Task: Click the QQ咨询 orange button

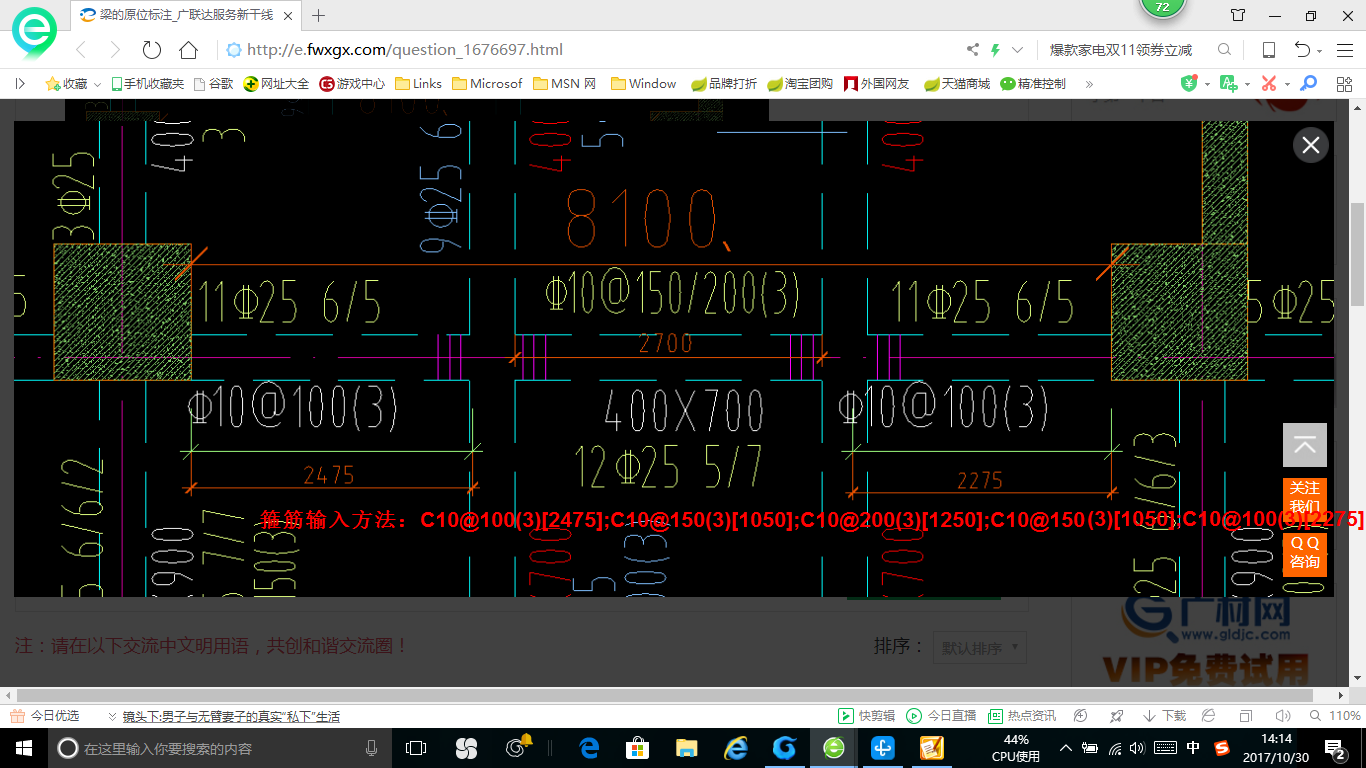Action: pyautogui.click(x=1305, y=553)
